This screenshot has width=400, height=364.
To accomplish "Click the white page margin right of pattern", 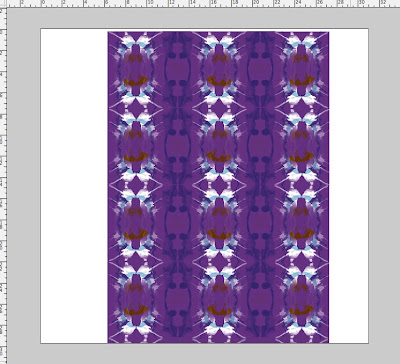I will pos(348,186).
